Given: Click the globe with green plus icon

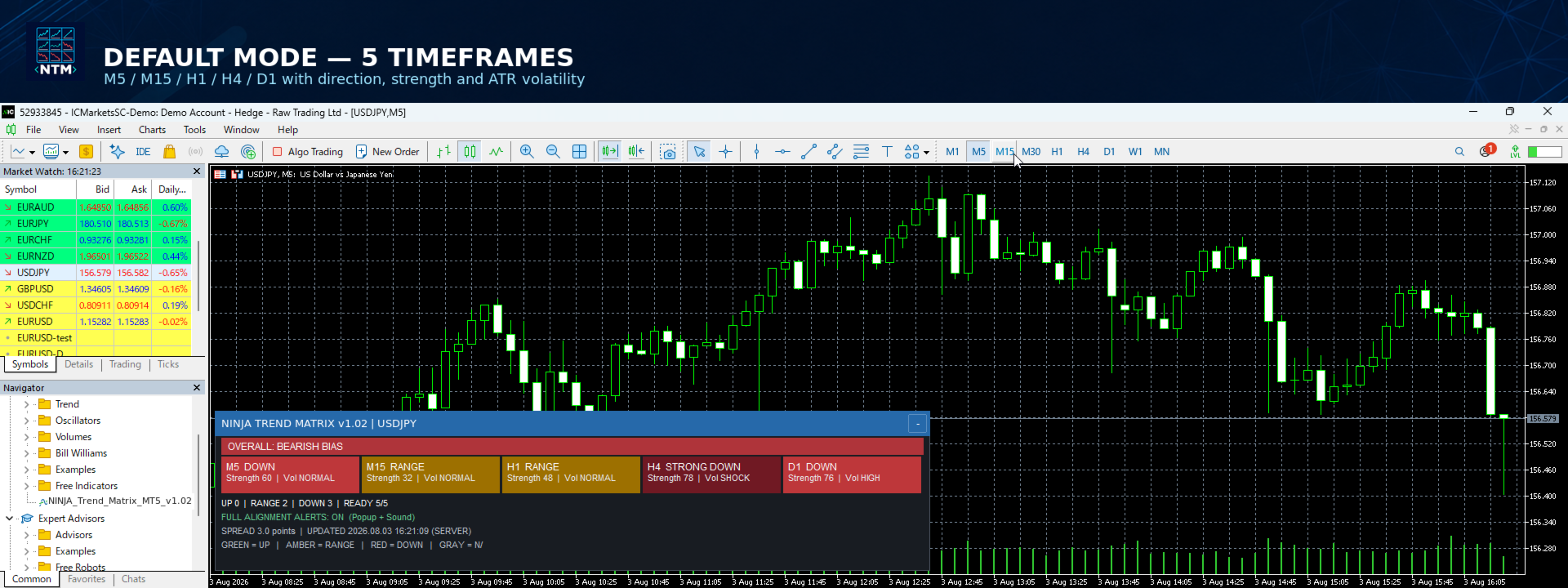Looking at the screenshot, I should (248, 151).
